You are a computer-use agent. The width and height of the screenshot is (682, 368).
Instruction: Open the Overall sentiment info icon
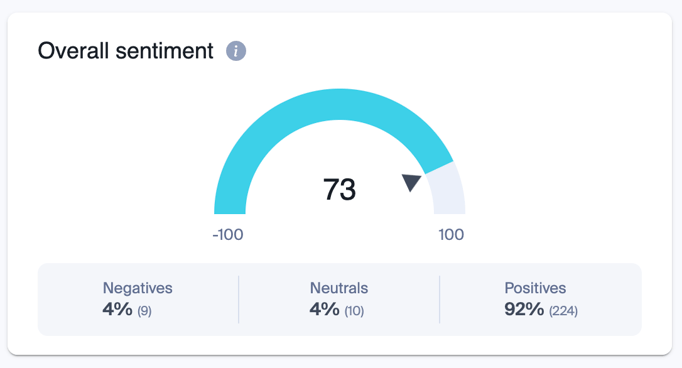[236, 51]
